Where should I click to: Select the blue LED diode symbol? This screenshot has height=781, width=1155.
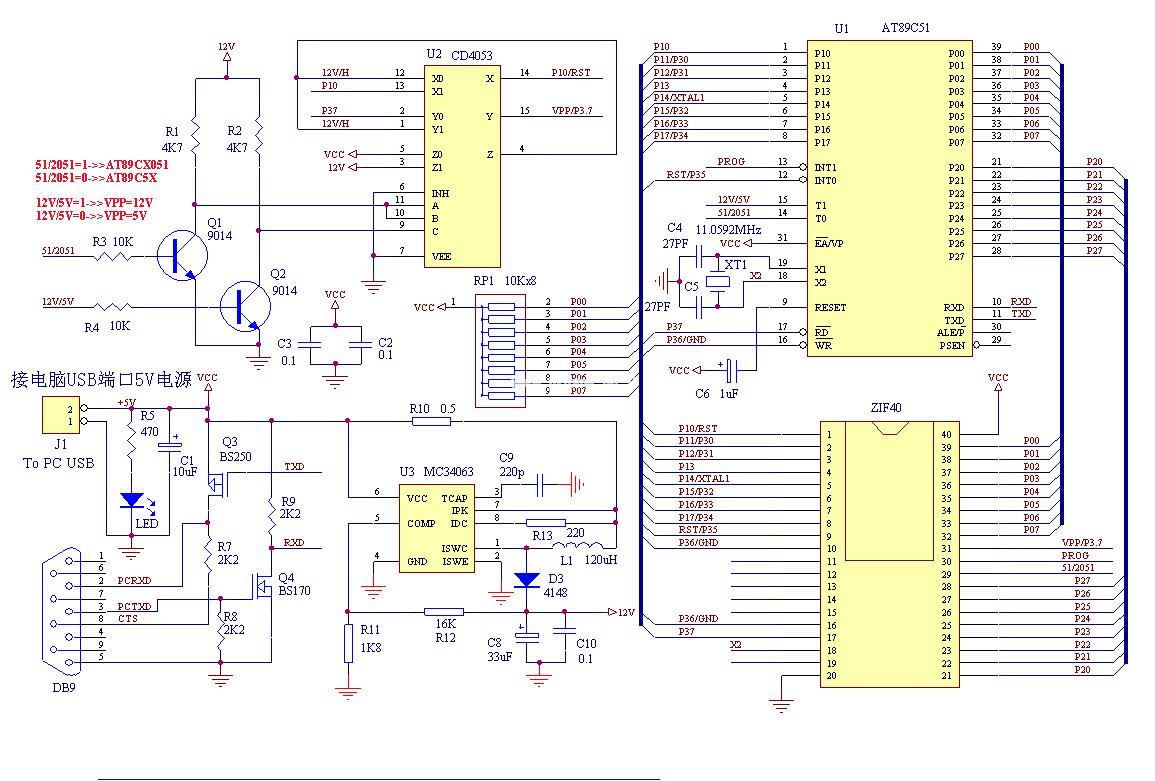(130, 499)
